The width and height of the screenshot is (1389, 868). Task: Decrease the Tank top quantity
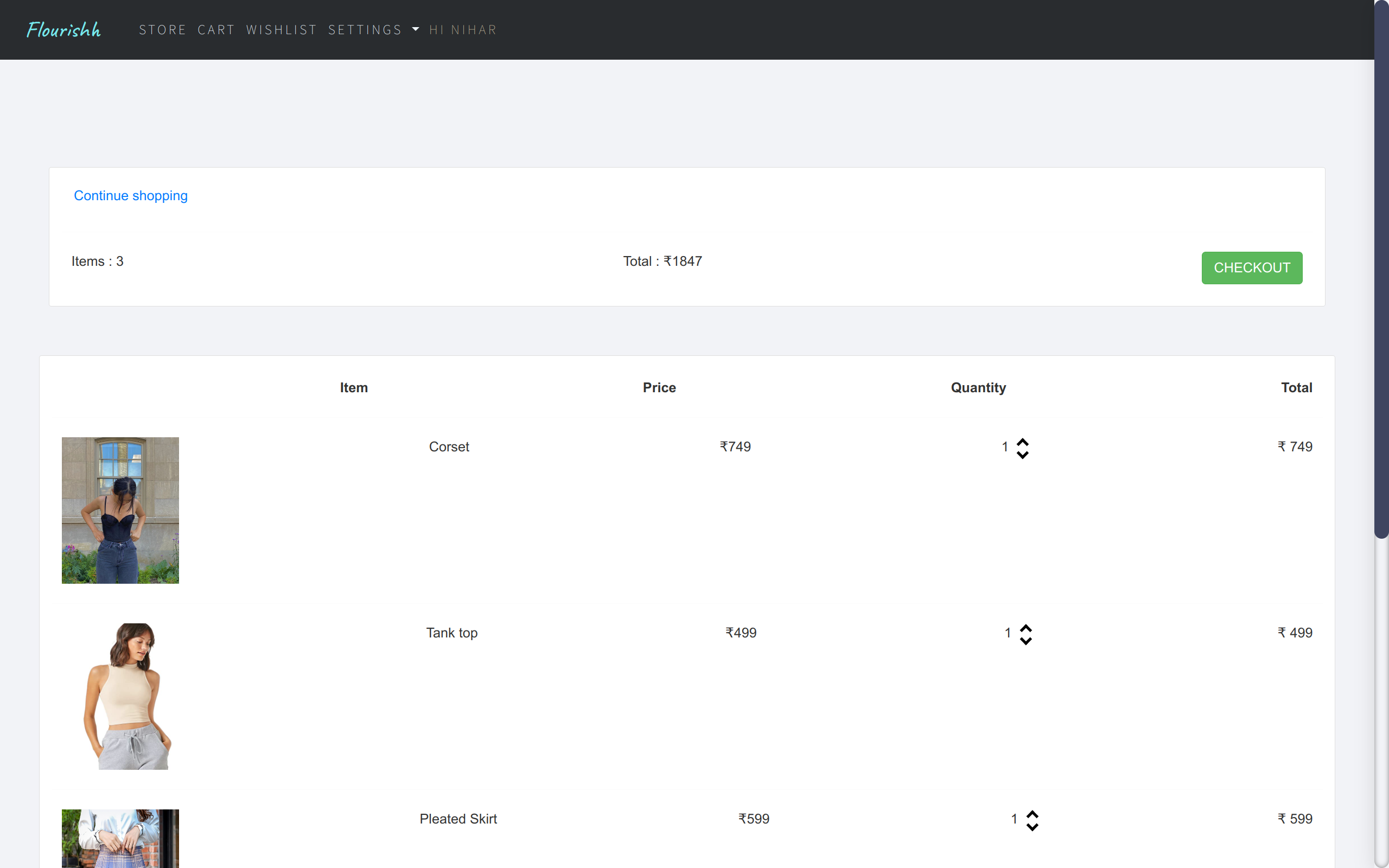(1025, 640)
